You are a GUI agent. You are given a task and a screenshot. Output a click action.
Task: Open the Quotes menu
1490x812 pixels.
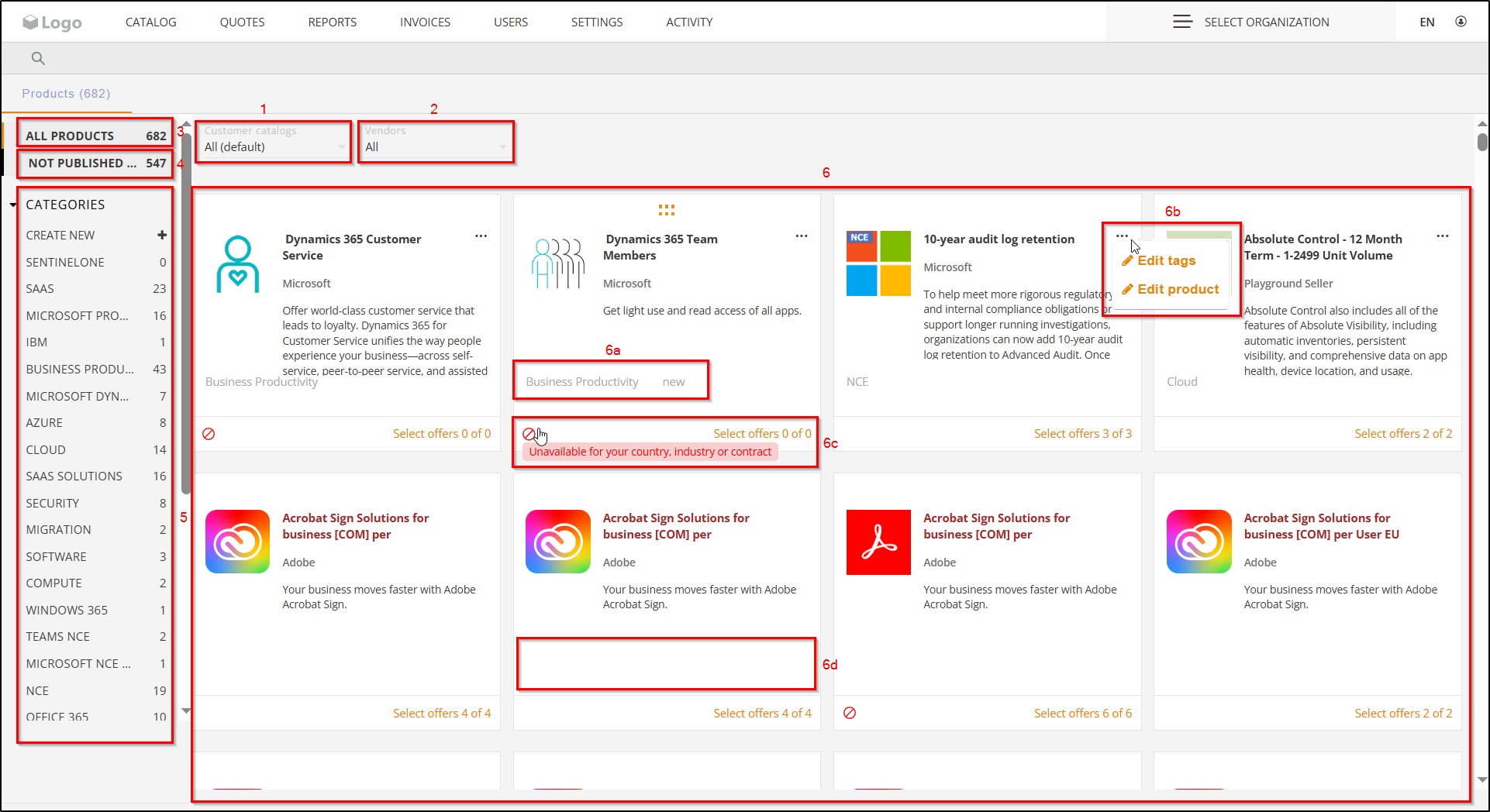pos(242,22)
